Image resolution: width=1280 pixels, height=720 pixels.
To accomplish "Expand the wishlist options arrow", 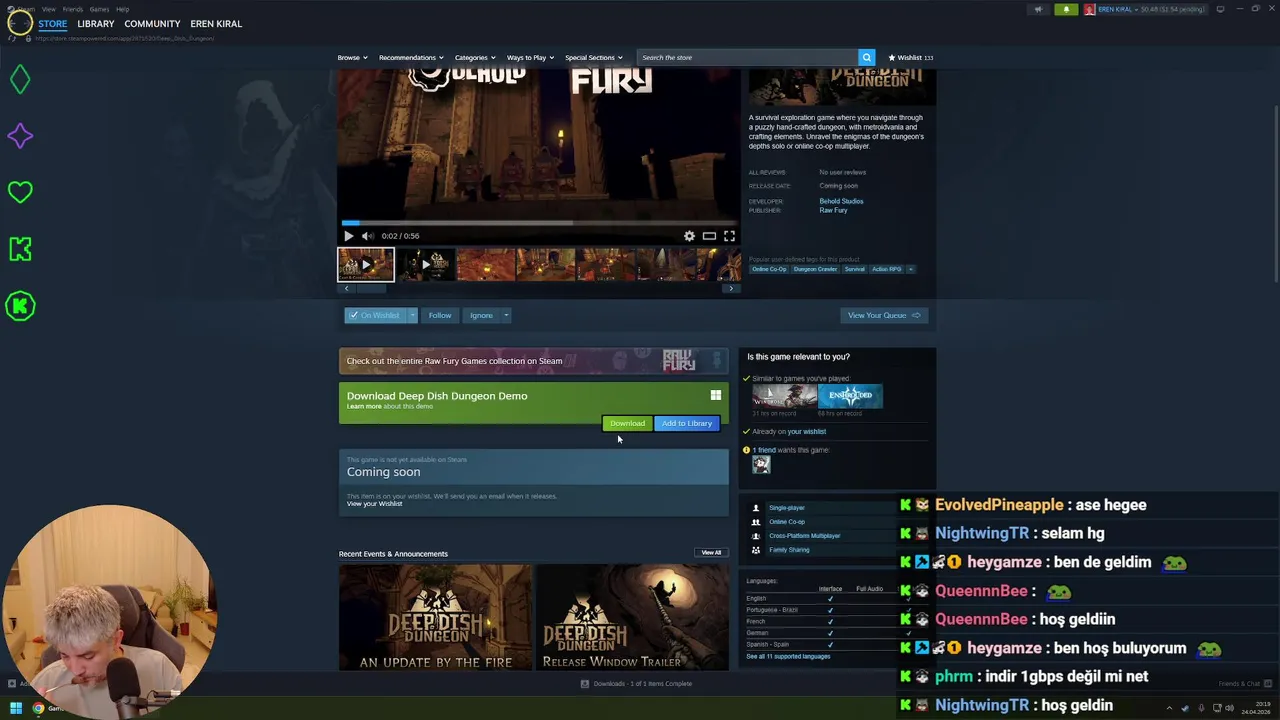I will (x=412, y=315).
